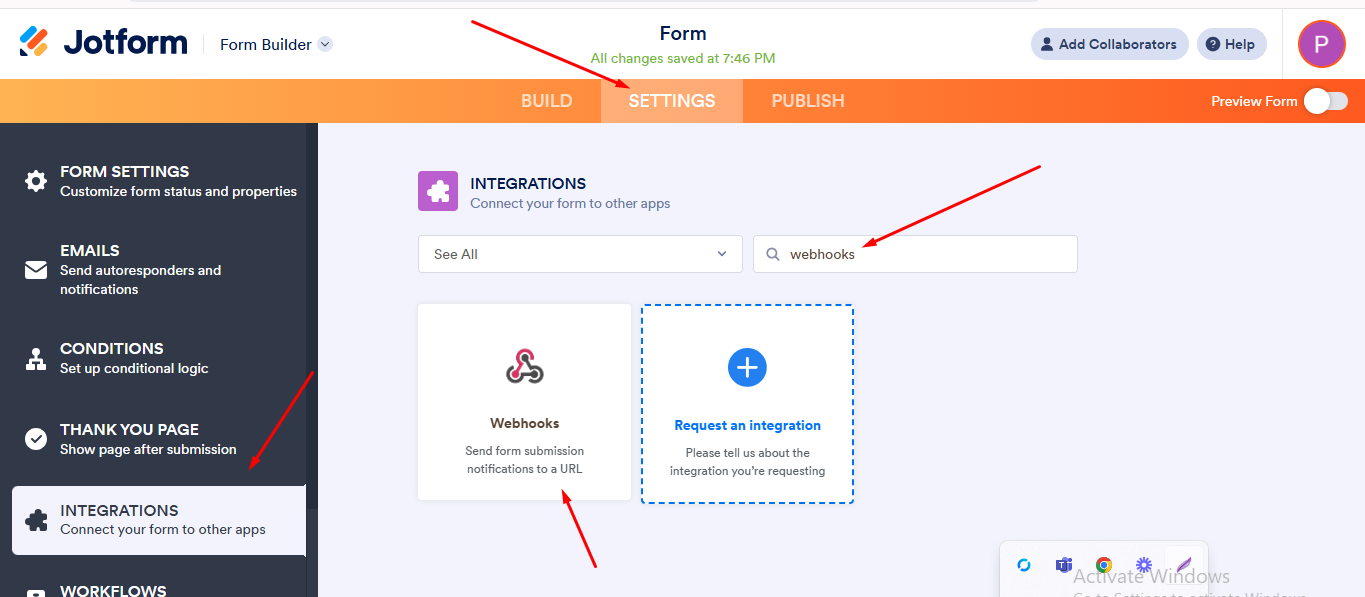
Task: Click the Add Collaborators button
Action: pyautogui.click(x=1109, y=44)
